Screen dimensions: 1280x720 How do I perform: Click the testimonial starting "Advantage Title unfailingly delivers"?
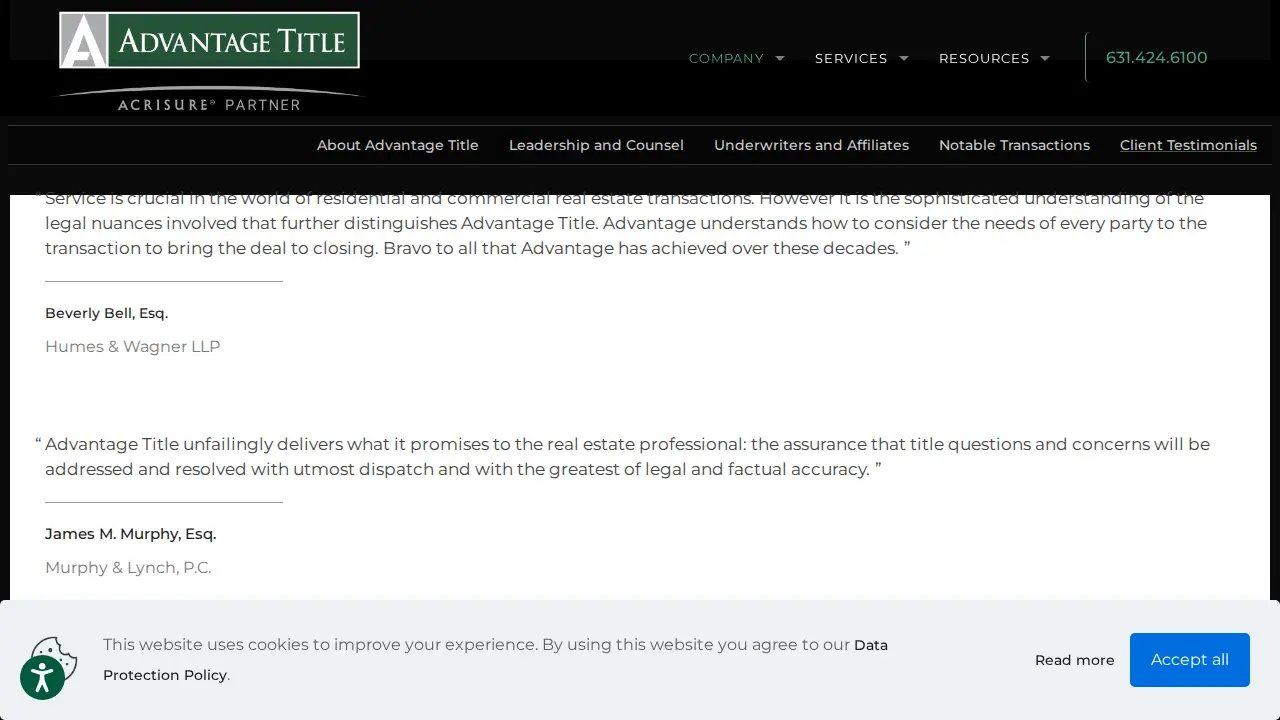[x=627, y=457]
